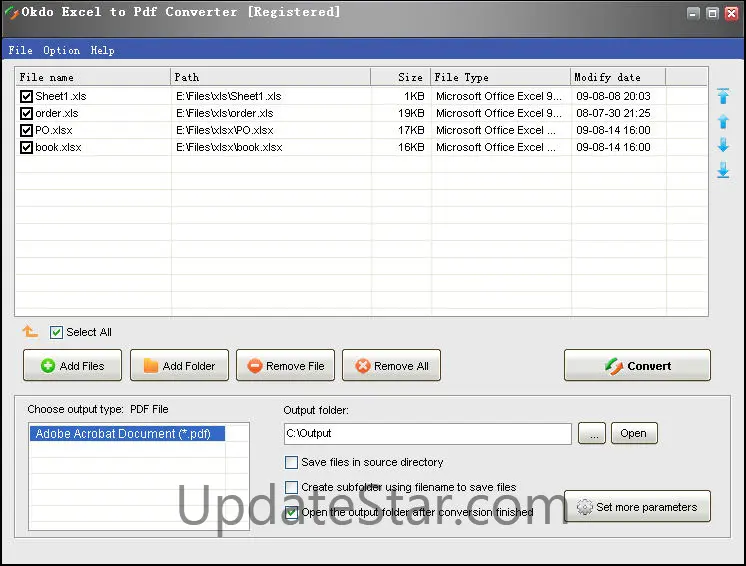Click the Add Folder button
Screen dimensions: 746x566
[179, 365]
